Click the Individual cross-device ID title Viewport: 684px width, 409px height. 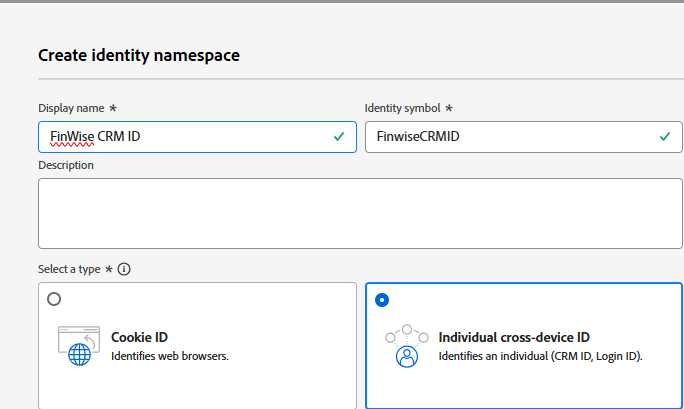coord(514,337)
